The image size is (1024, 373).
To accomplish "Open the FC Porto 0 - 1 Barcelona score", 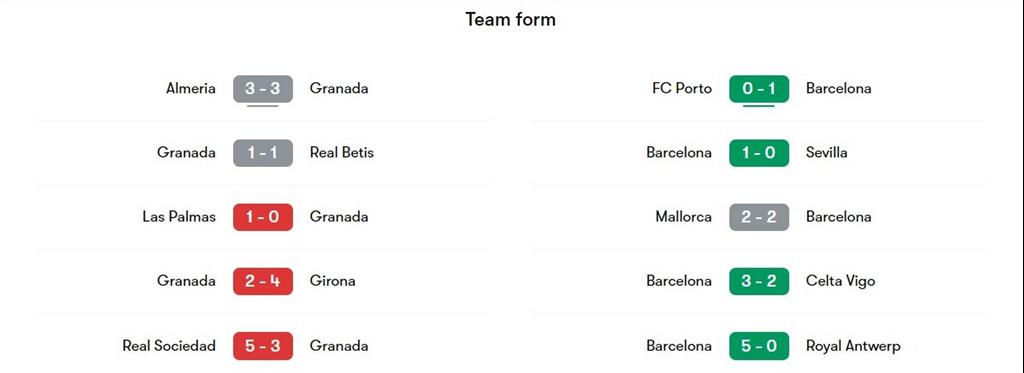I will point(759,89).
